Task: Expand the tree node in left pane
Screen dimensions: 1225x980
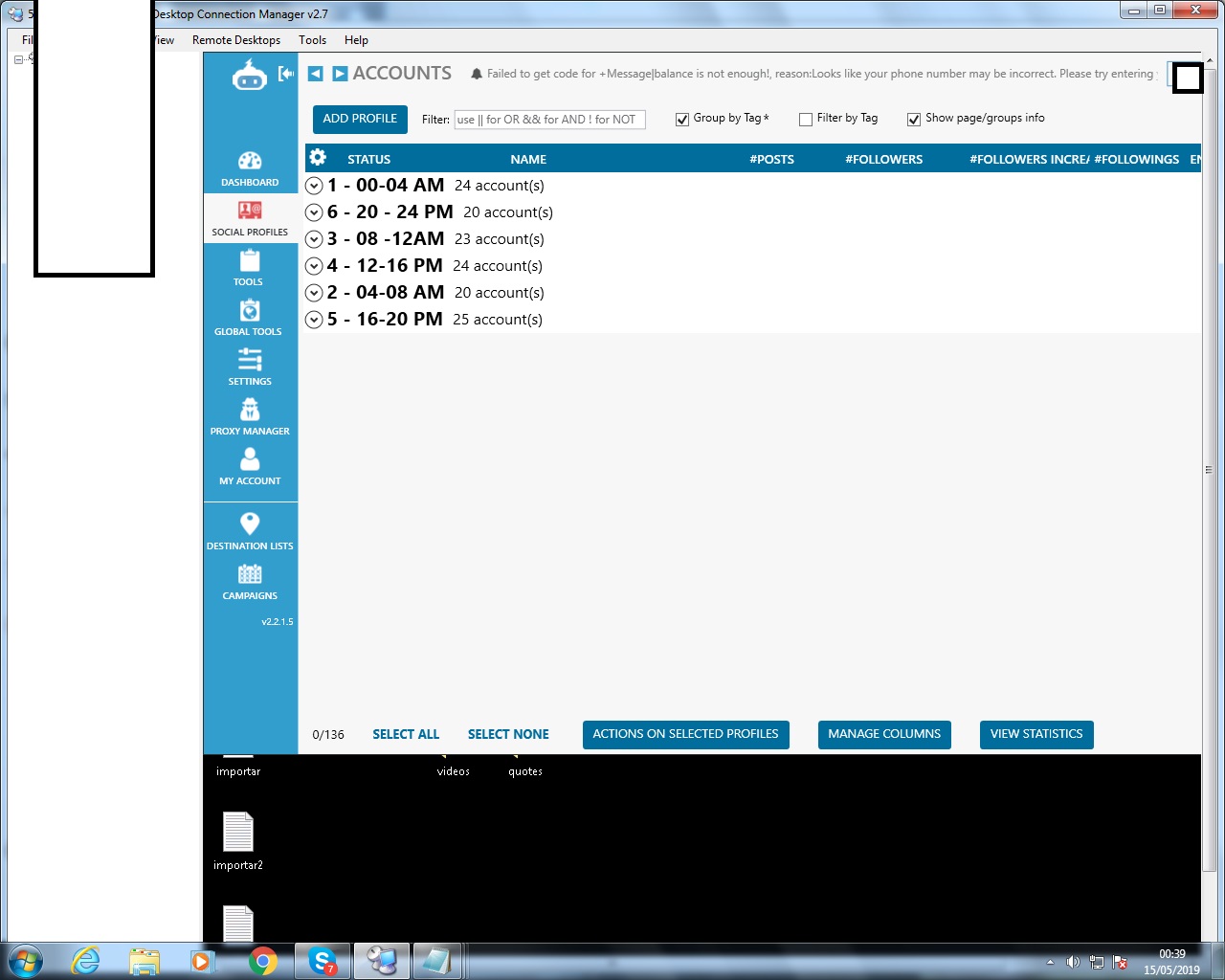Action: coord(18,59)
